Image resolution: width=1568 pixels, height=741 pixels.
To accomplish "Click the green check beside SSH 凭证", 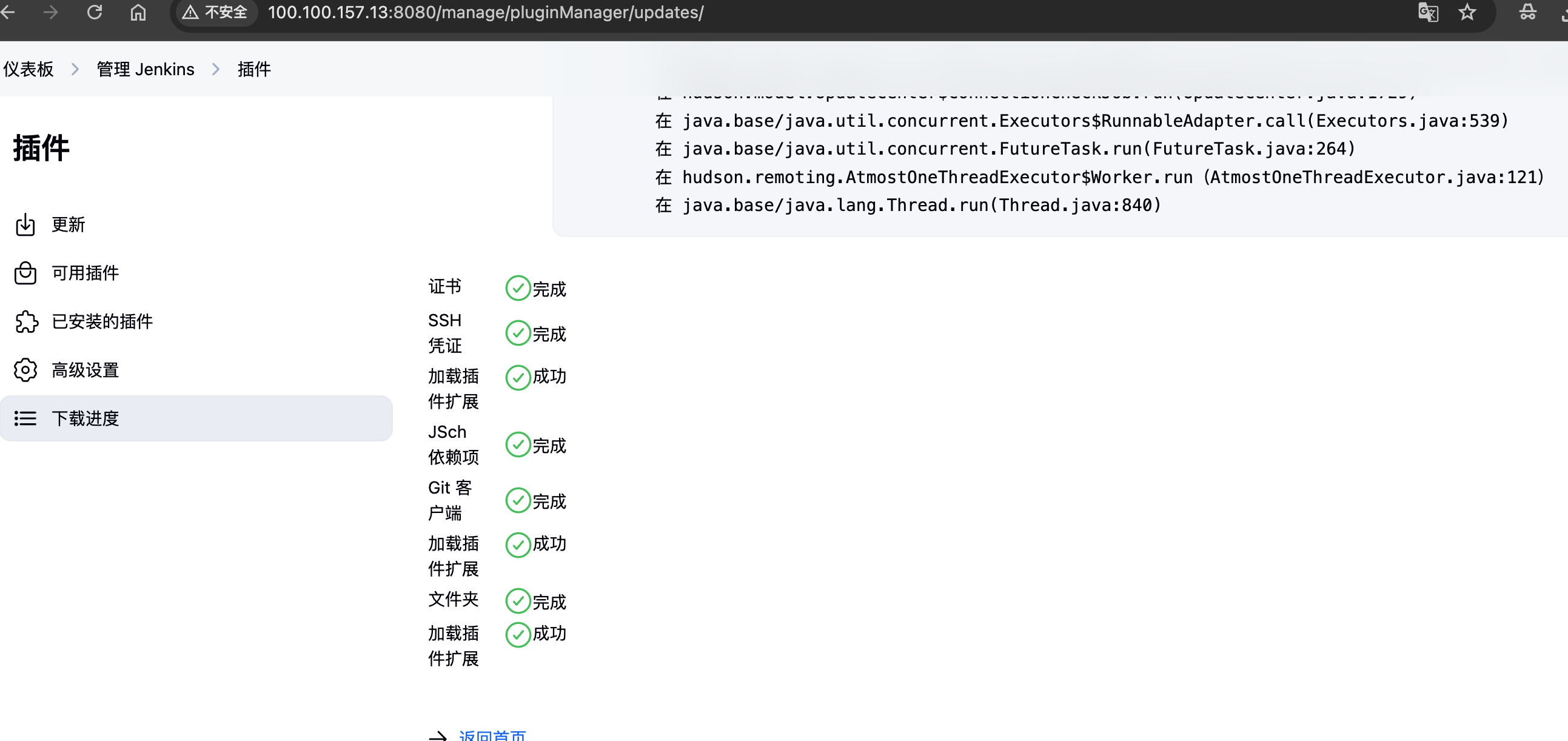I will [x=518, y=333].
